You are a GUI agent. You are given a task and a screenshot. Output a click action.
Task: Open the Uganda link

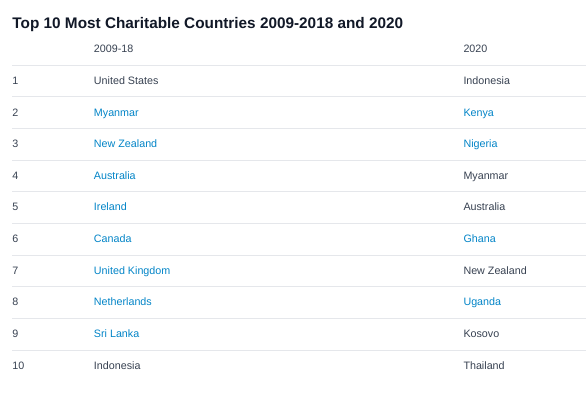click(x=482, y=302)
